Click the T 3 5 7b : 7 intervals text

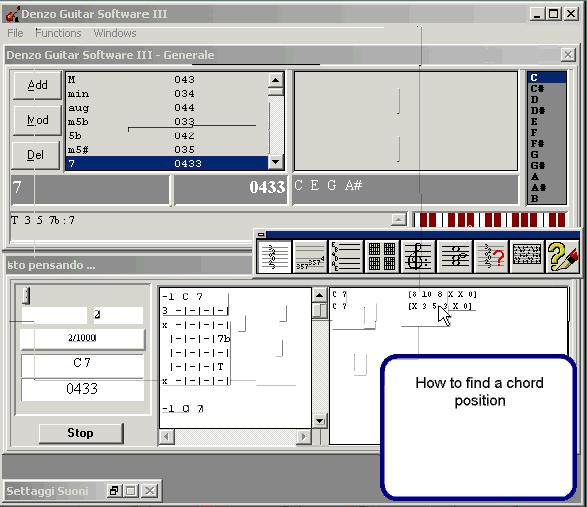pos(43,220)
